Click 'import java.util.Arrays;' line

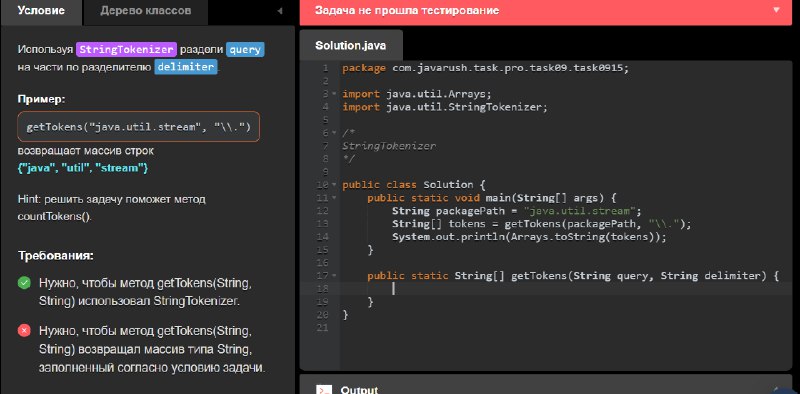point(418,94)
